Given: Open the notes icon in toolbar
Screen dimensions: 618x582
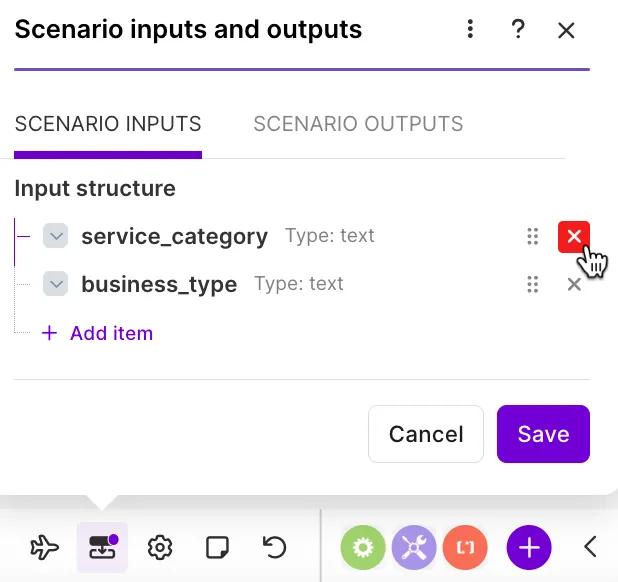Looking at the screenshot, I should [217, 547].
